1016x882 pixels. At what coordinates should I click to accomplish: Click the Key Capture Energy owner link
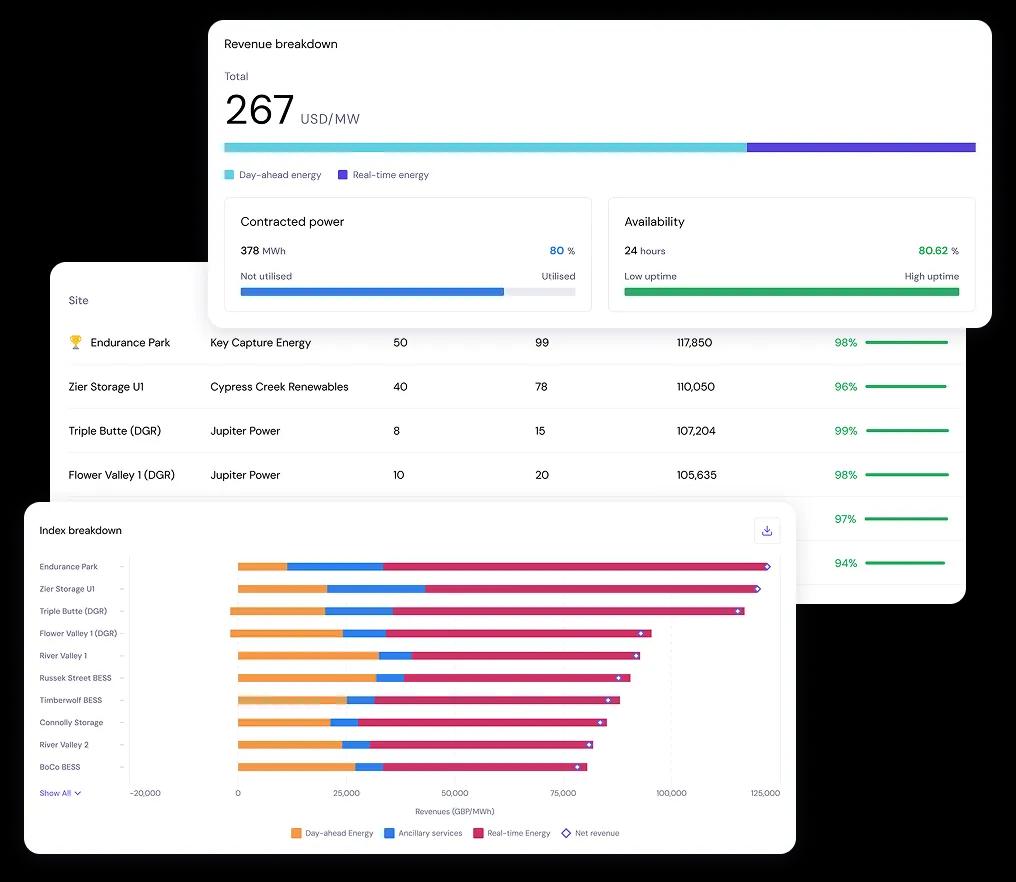260,343
